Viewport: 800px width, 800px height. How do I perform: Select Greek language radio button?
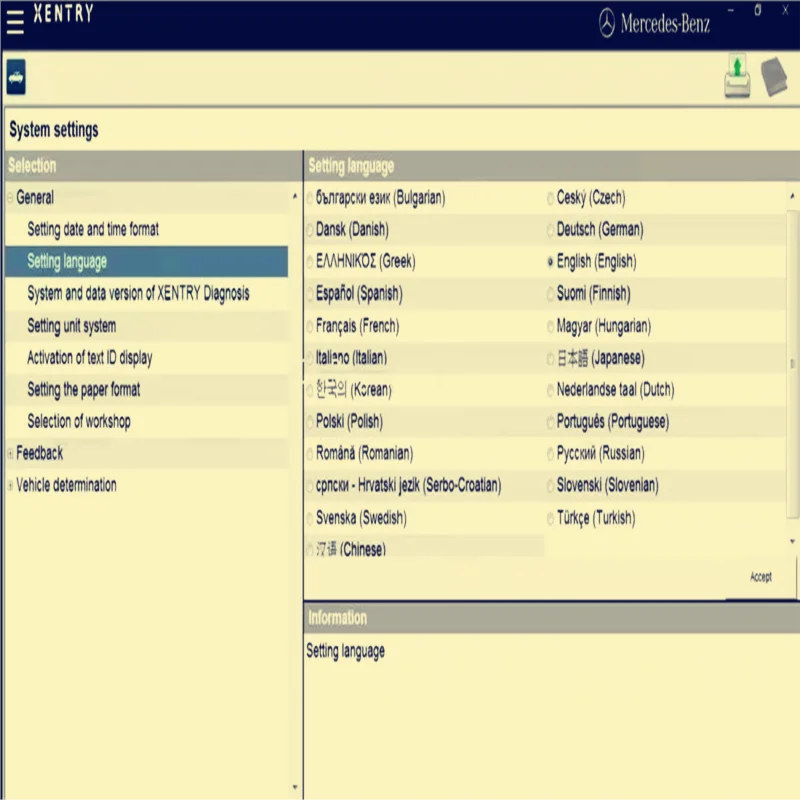[310, 262]
